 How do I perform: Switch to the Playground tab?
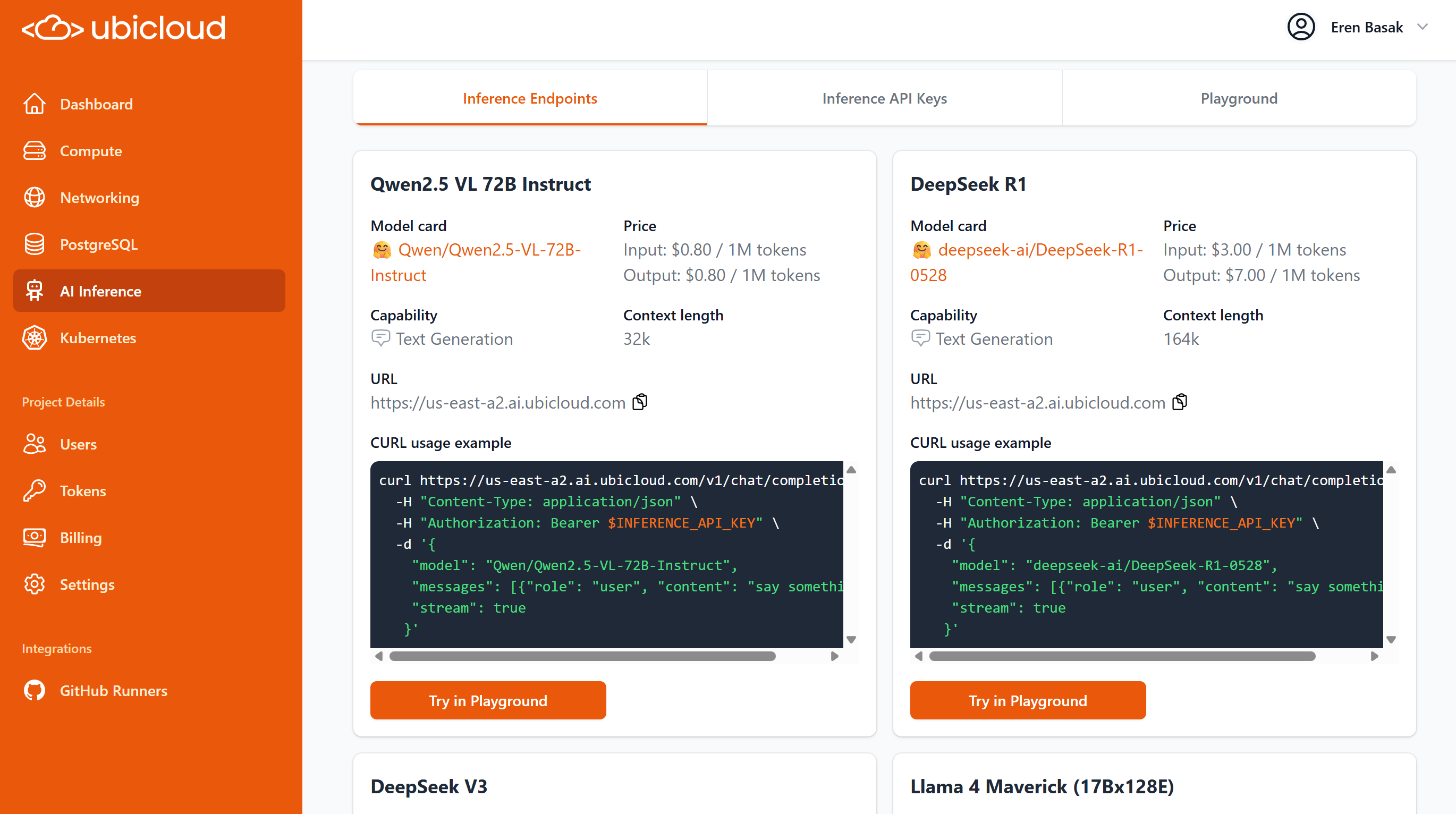point(1238,98)
